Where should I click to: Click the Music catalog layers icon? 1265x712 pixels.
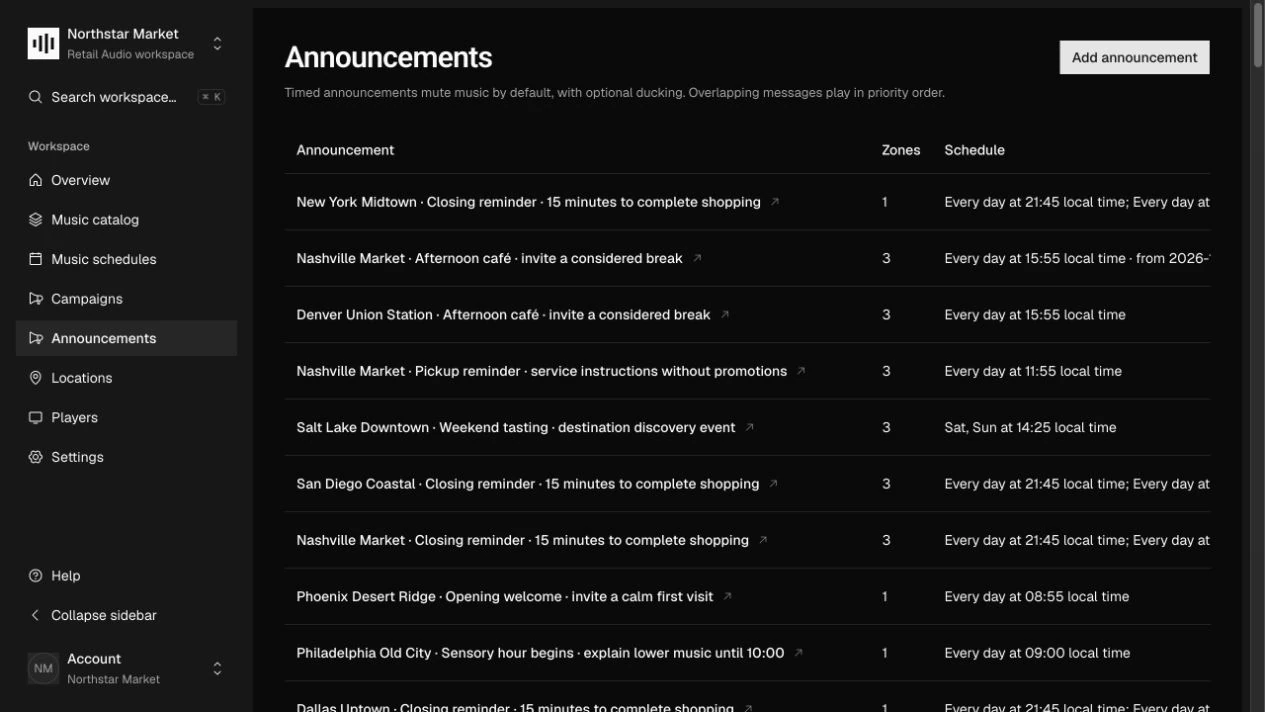tap(36, 220)
